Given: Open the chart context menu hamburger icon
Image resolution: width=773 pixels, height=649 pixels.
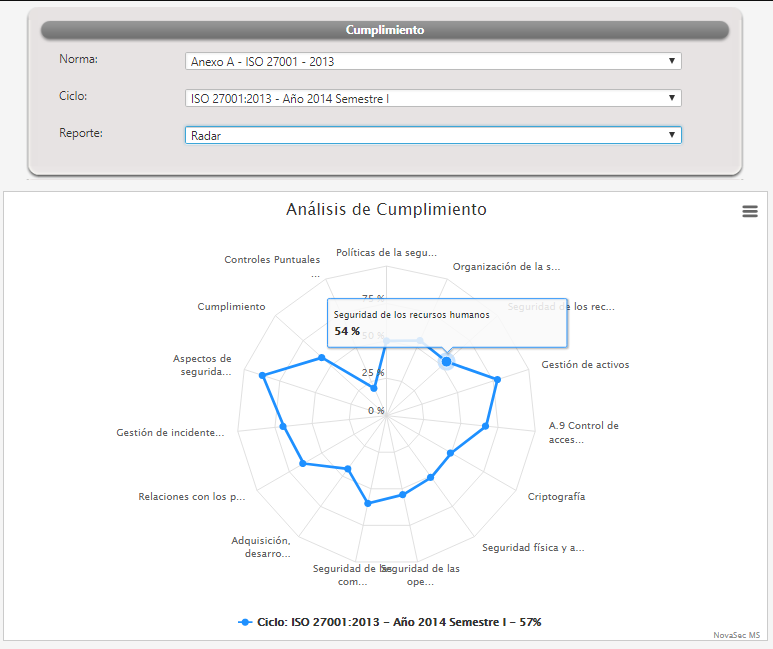Looking at the screenshot, I should (750, 211).
